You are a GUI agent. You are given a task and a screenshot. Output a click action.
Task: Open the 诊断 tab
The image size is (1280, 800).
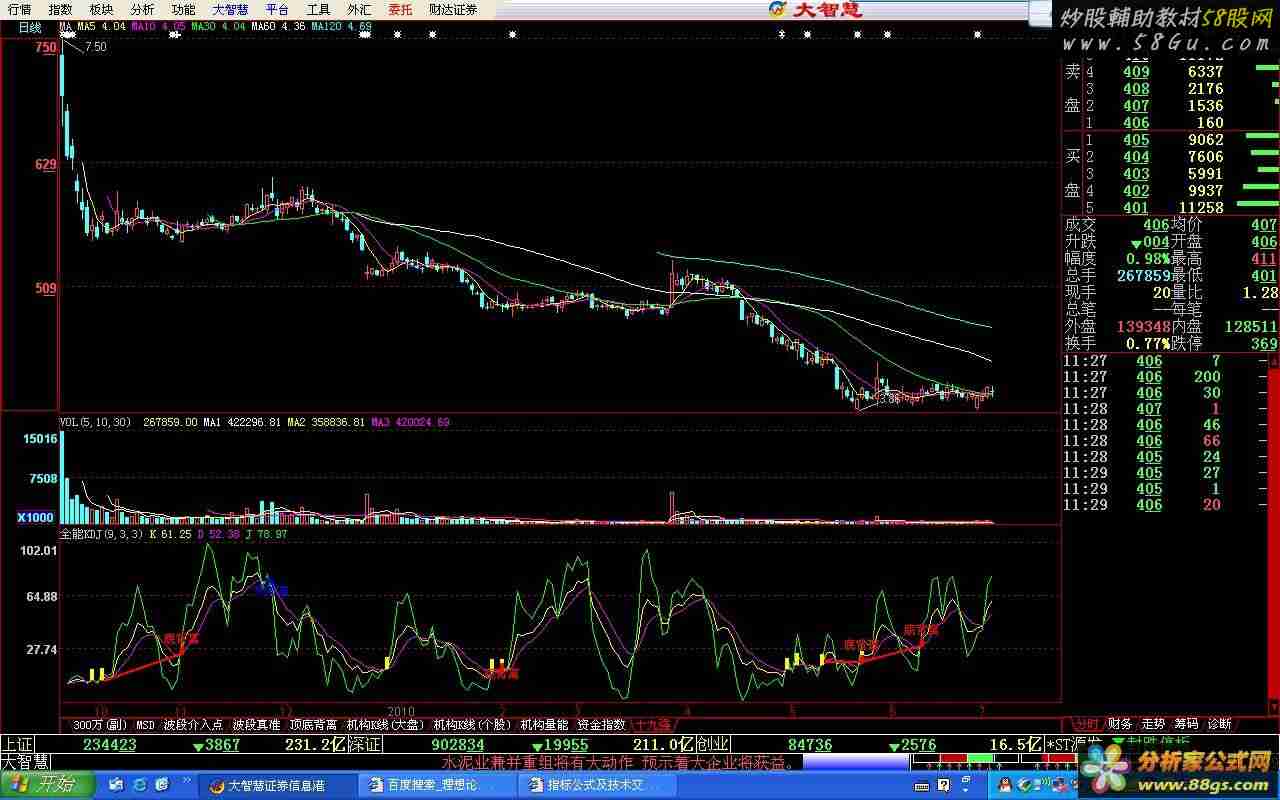point(1219,724)
